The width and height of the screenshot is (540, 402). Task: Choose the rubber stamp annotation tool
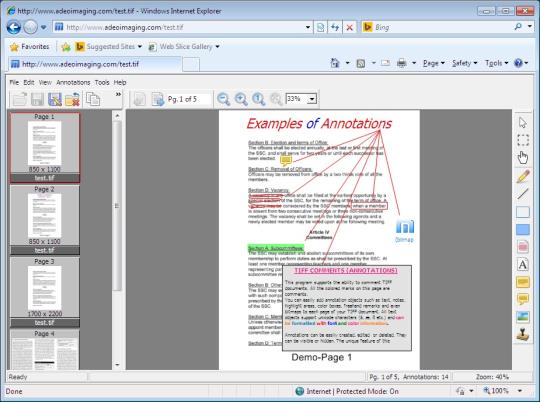[523, 334]
